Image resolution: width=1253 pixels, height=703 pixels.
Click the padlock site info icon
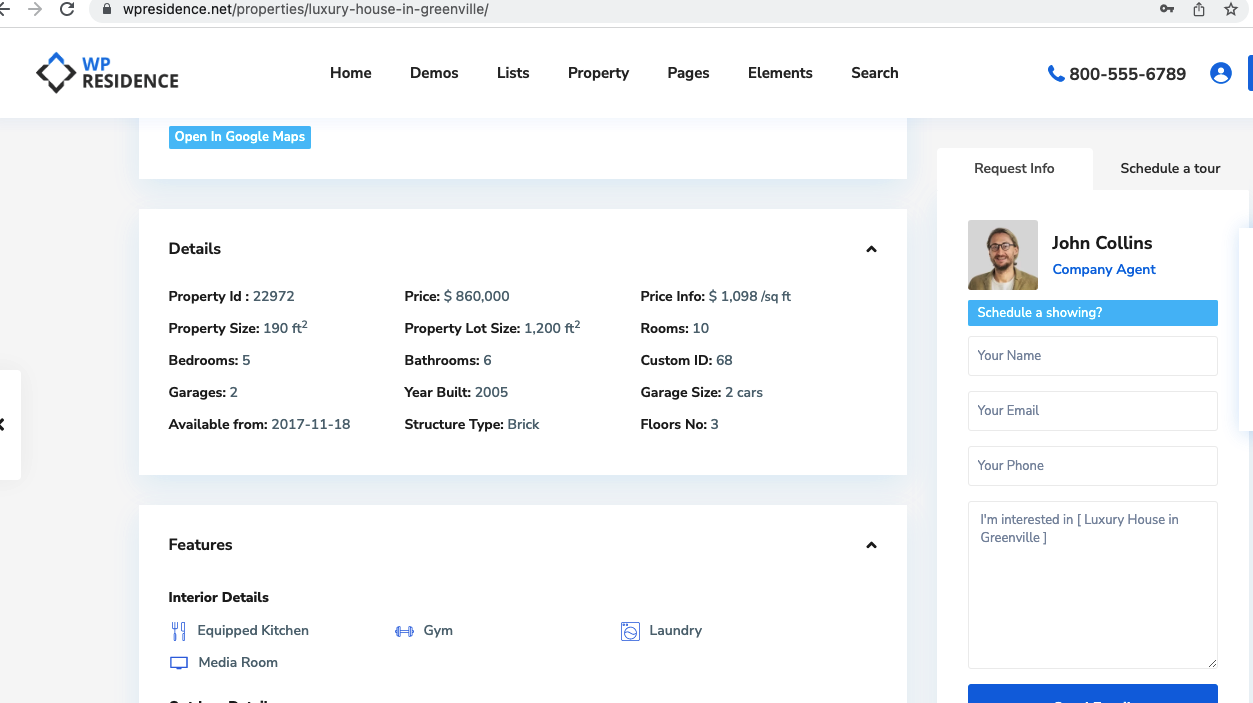tap(107, 9)
